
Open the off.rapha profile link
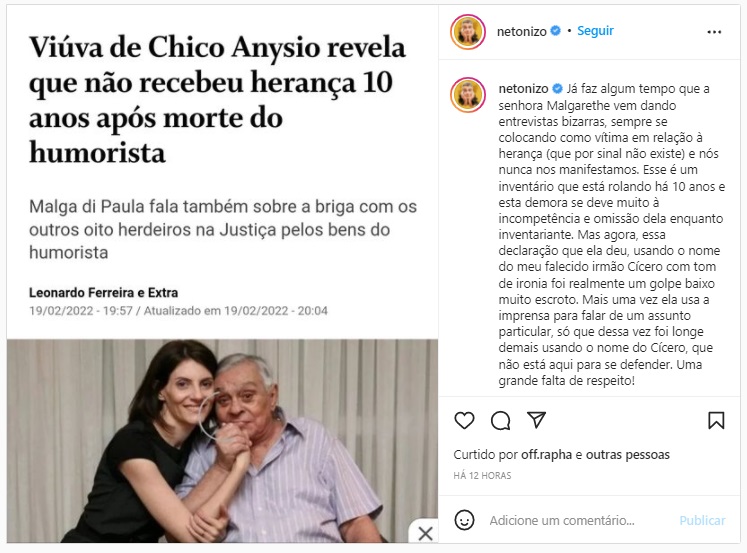[546, 455]
